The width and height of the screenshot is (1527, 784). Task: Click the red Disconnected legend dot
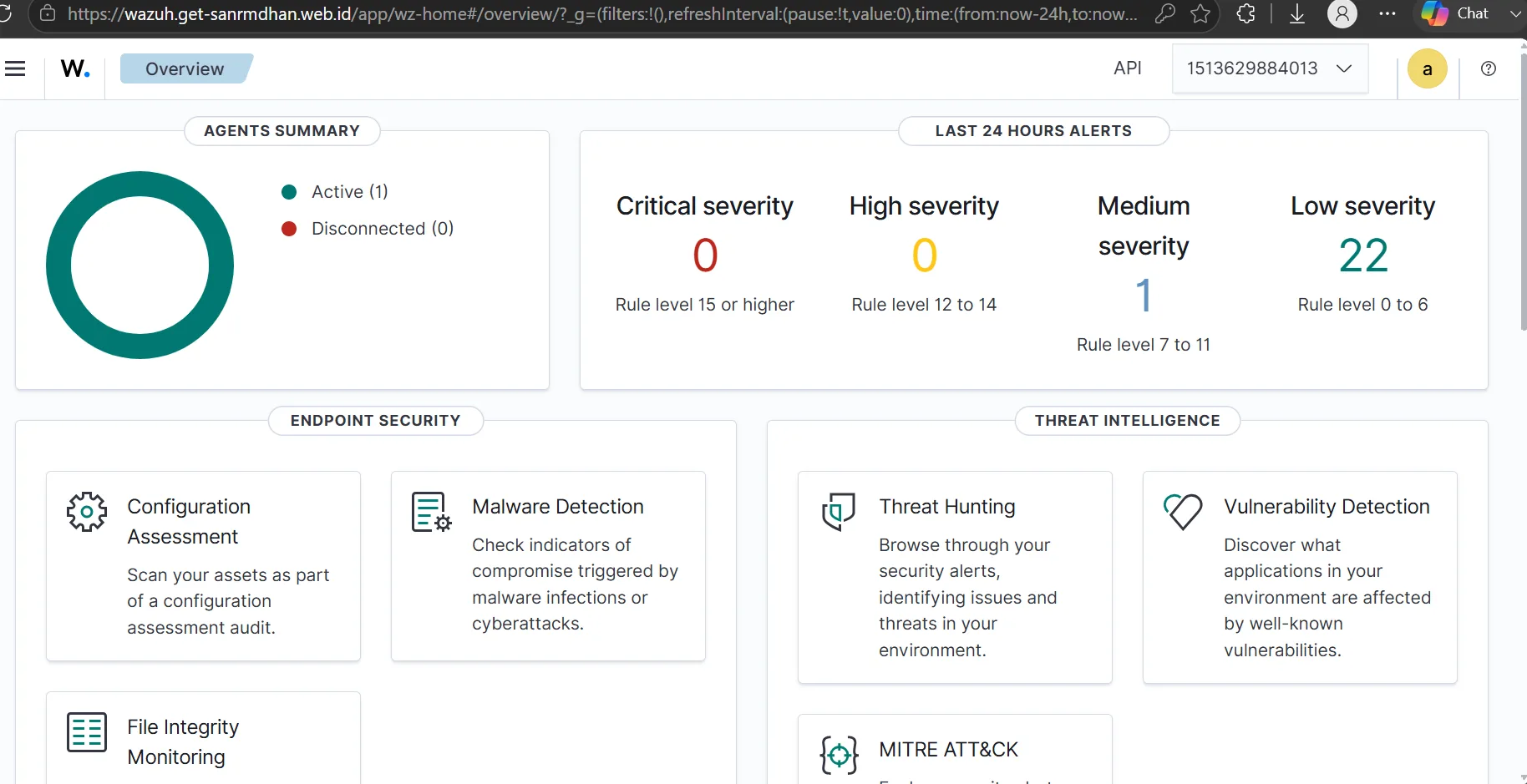tap(289, 229)
